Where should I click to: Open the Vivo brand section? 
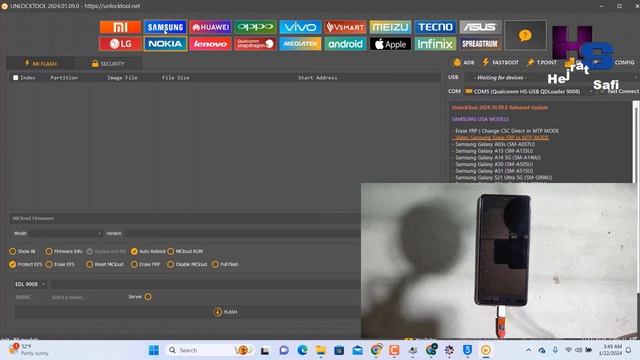coord(300,27)
